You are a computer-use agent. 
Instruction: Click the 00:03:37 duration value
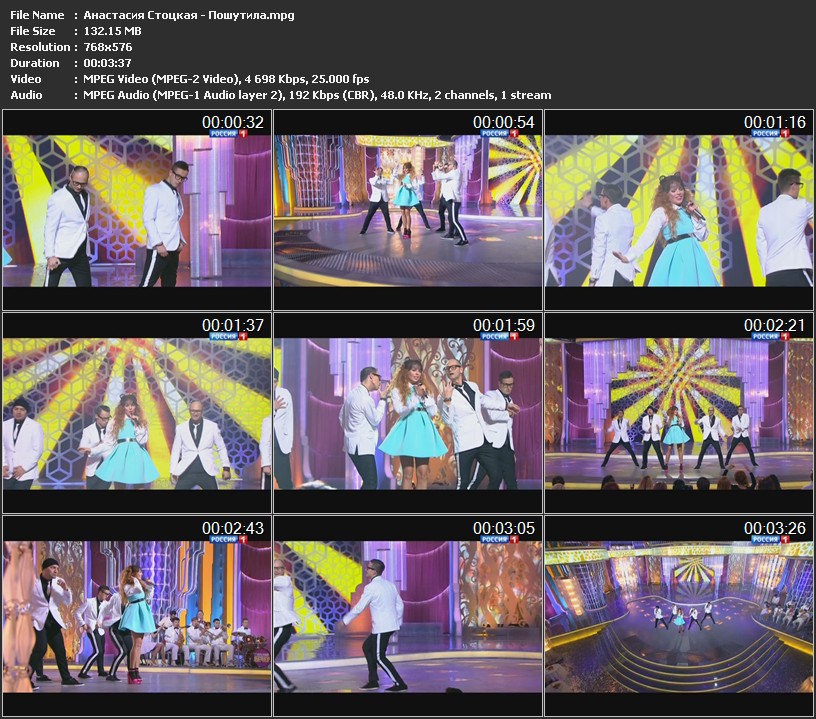click(108, 63)
